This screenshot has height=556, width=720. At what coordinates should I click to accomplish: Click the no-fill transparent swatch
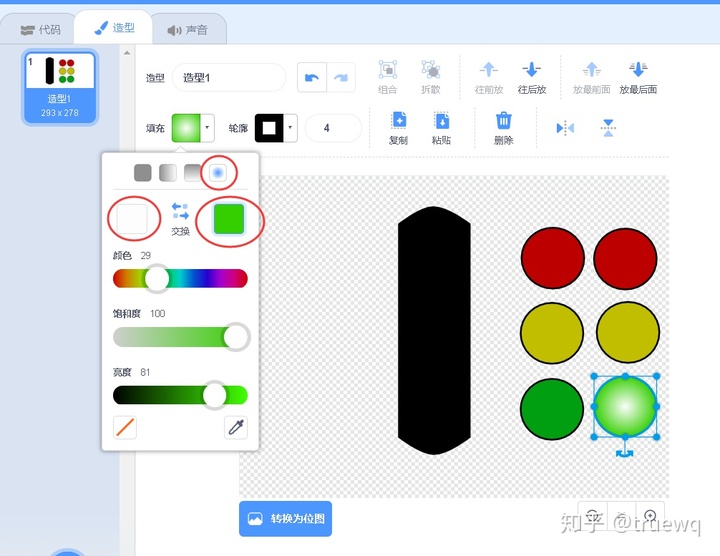tap(125, 427)
